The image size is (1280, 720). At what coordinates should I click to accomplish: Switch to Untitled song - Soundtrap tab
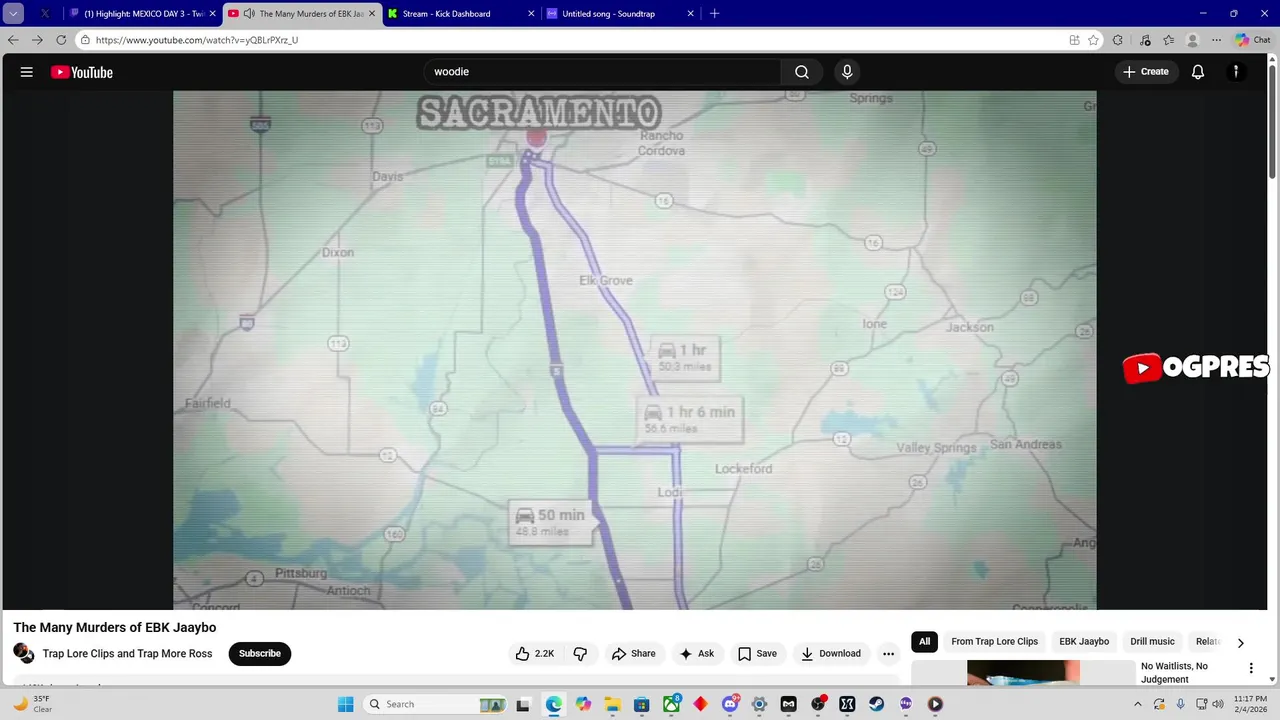coord(619,14)
